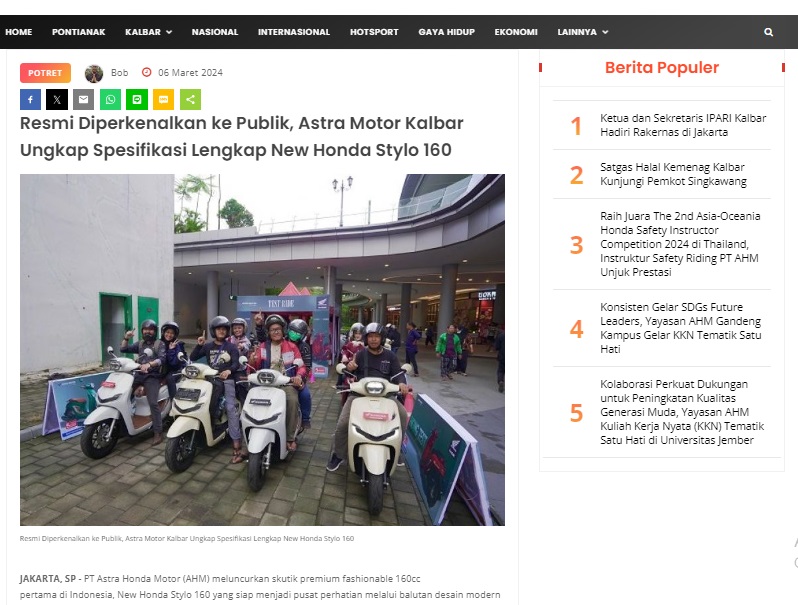Open Honda Safety Instructor Competition article
The height and width of the screenshot is (605, 798).
tap(680, 244)
